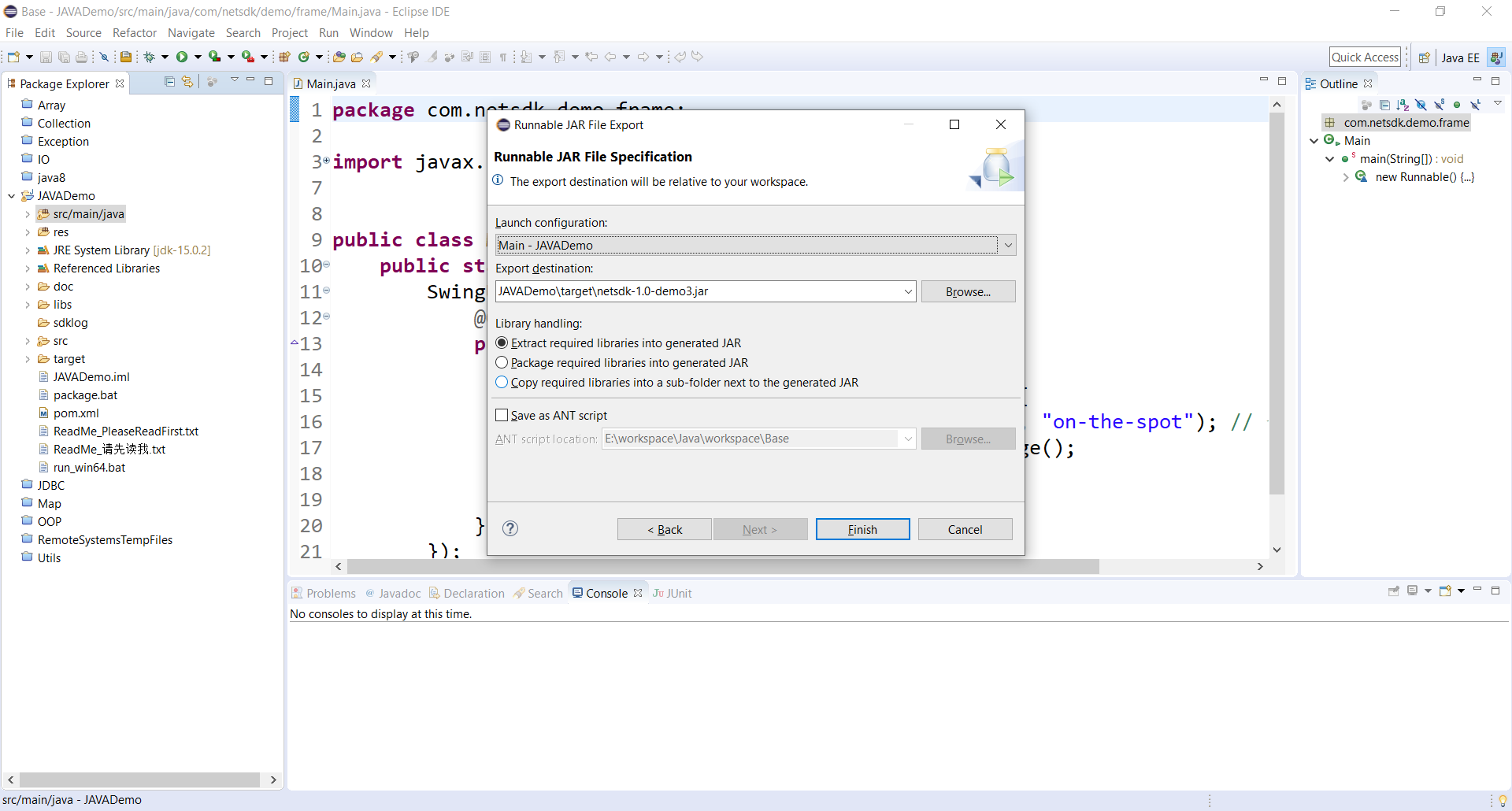1512x811 pixels.
Task: Select package.bat in Package Explorer
Action: [x=85, y=395]
